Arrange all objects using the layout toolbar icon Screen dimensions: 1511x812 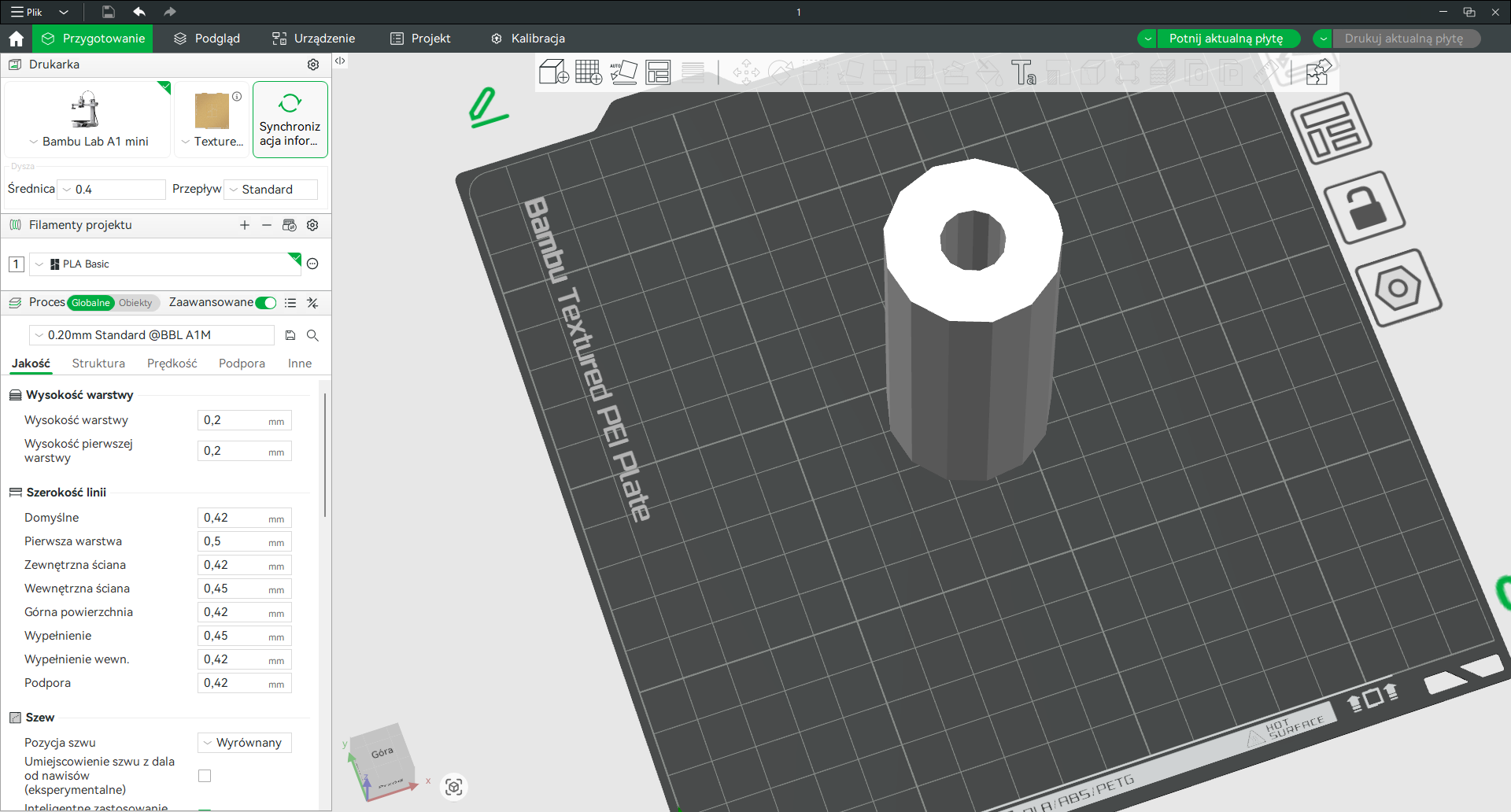658,72
